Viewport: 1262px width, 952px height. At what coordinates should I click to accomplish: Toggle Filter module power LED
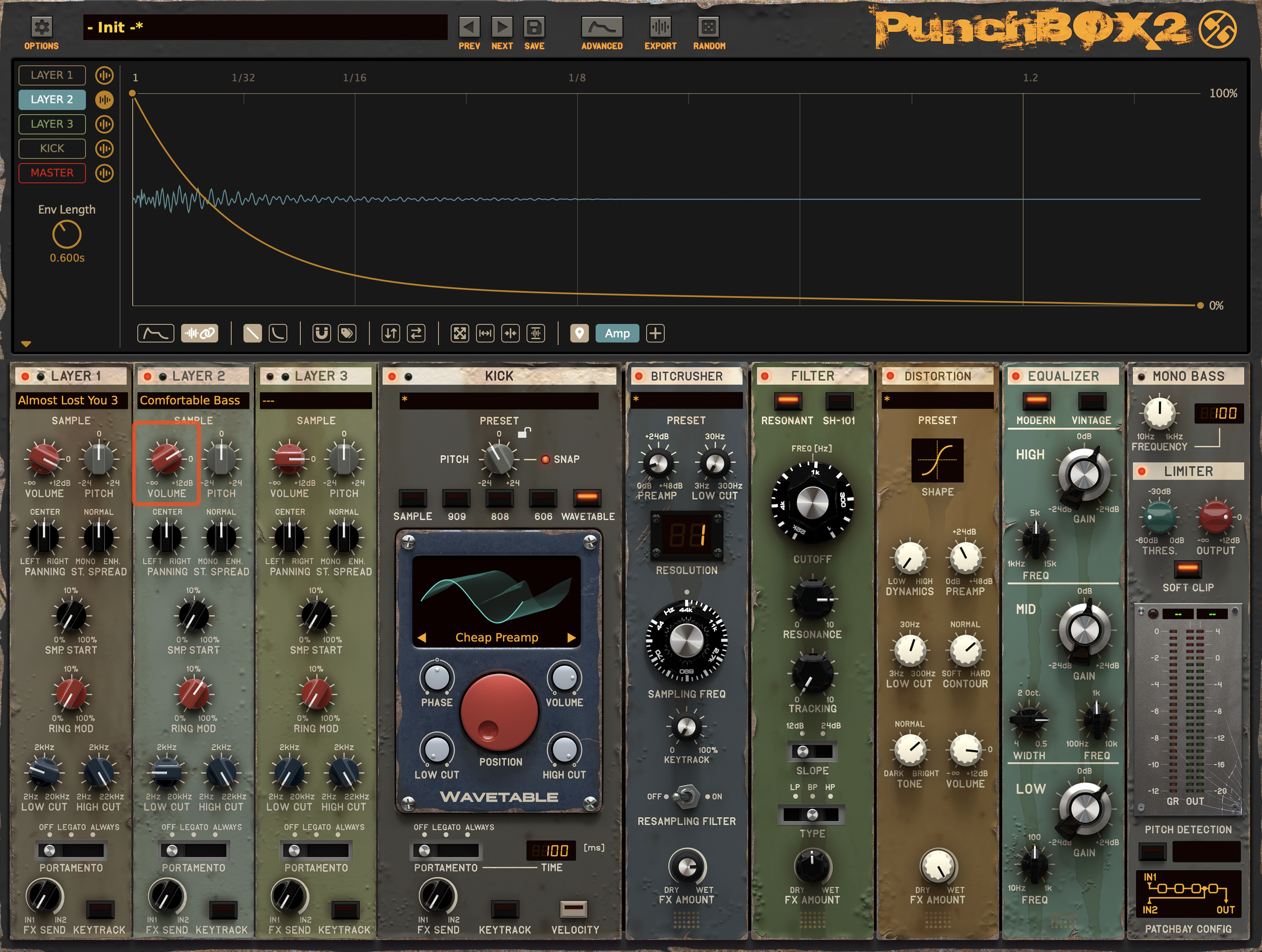765,377
